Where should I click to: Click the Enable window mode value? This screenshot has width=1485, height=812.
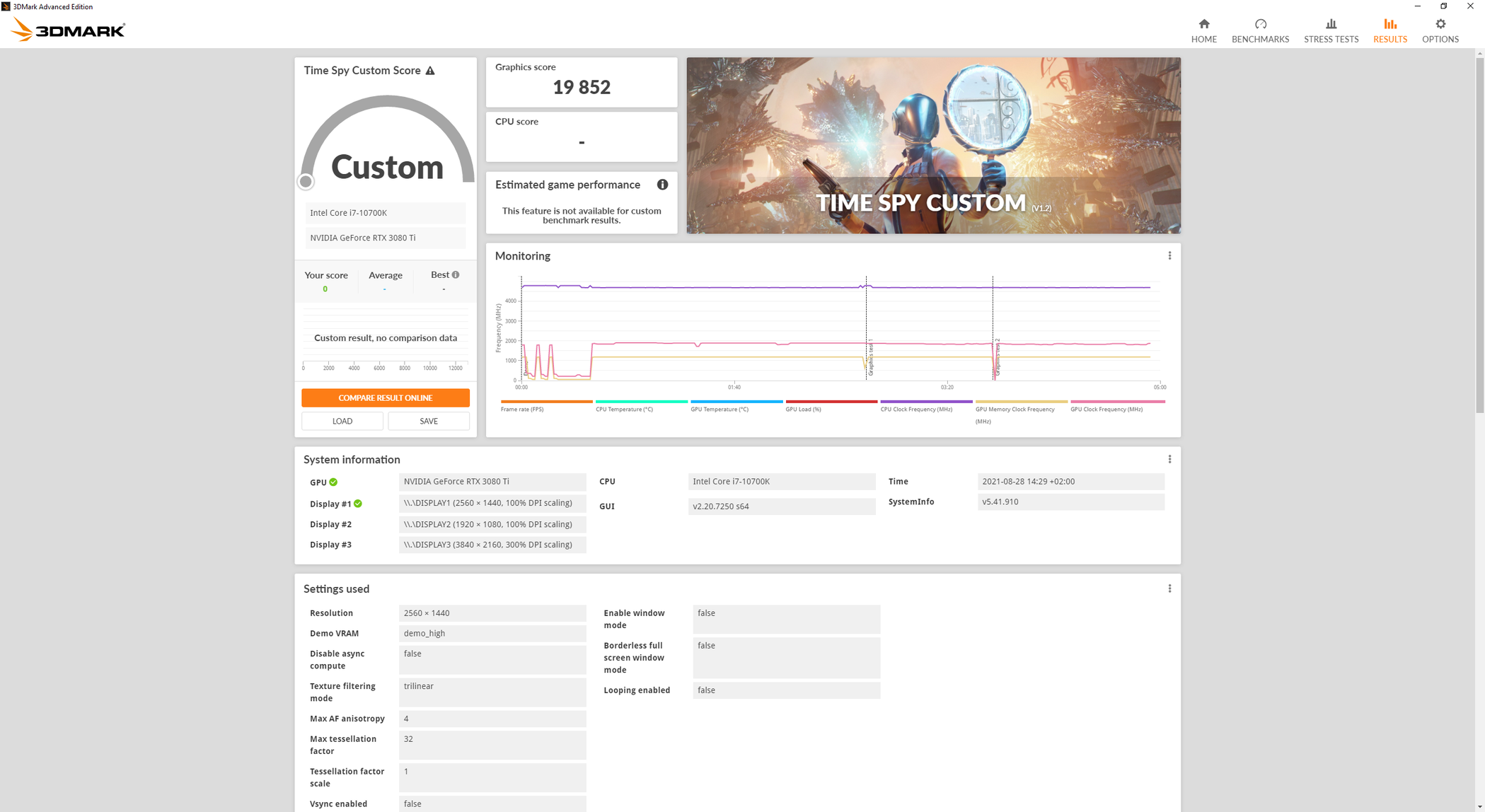click(787, 619)
